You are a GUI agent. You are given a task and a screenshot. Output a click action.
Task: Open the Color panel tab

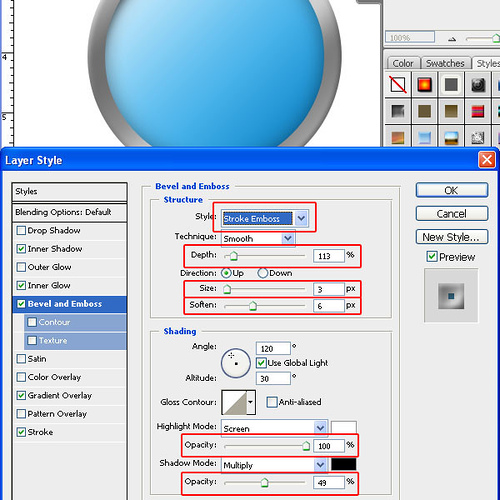point(403,63)
